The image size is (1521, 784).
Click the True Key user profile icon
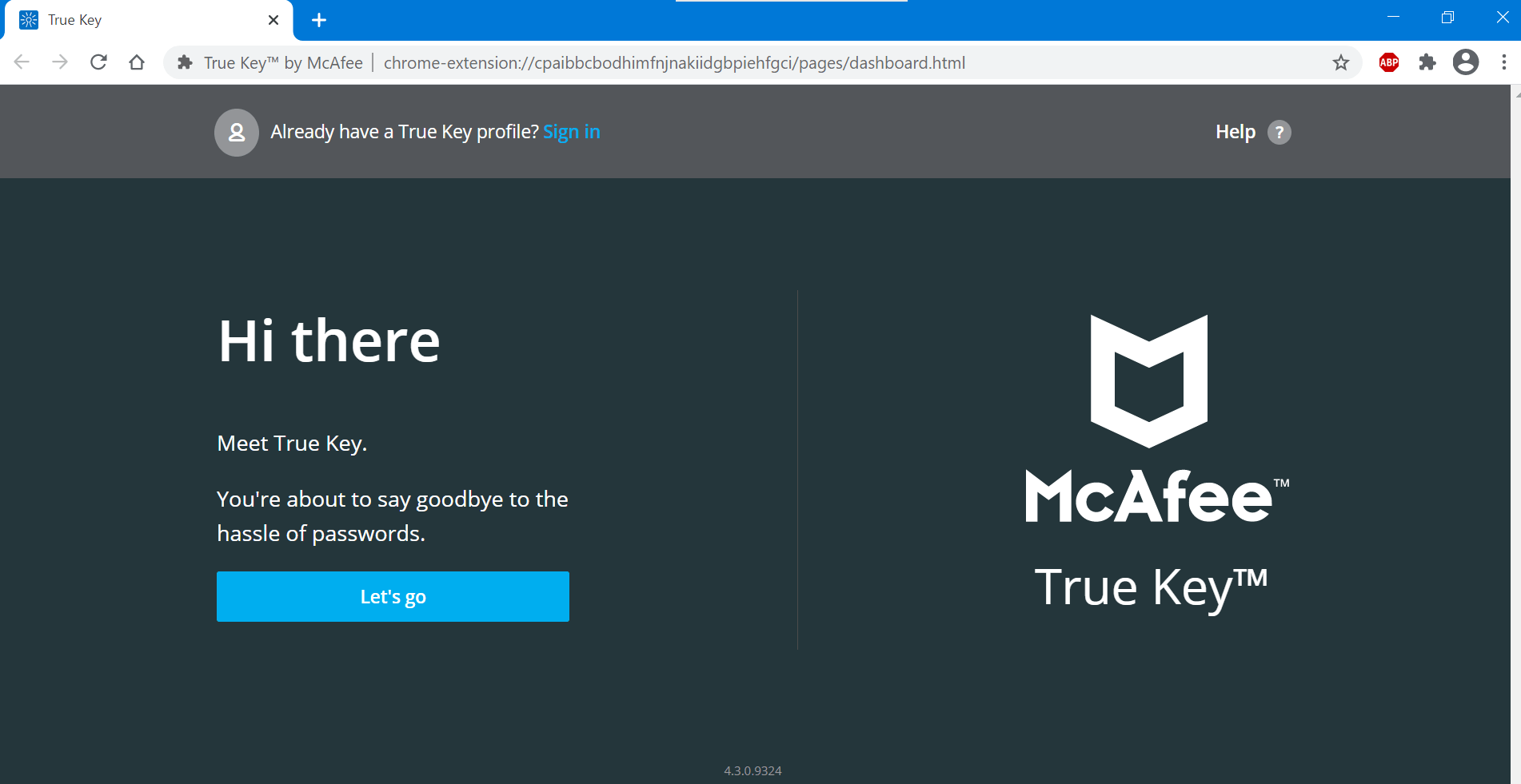click(x=236, y=132)
